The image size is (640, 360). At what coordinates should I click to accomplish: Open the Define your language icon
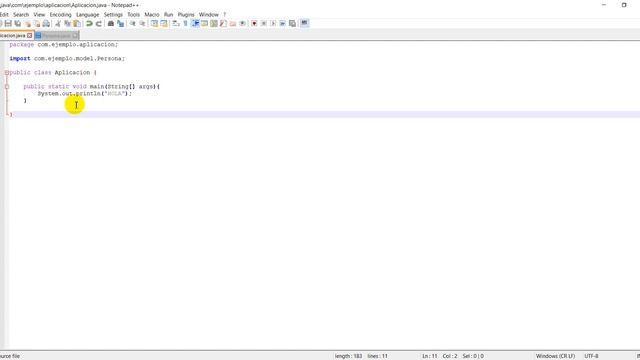(x=204, y=24)
